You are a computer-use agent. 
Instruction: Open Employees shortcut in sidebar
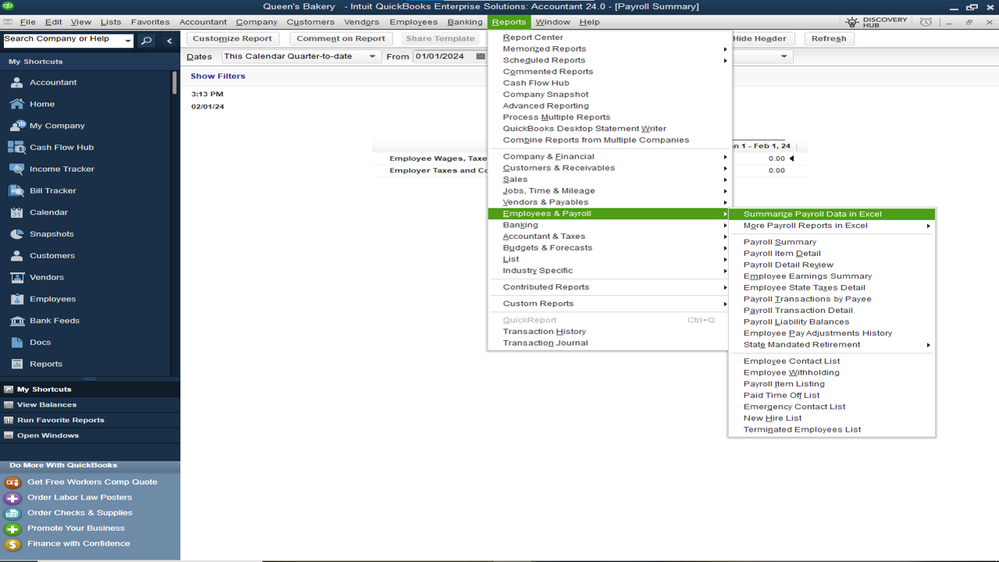point(52,299)
